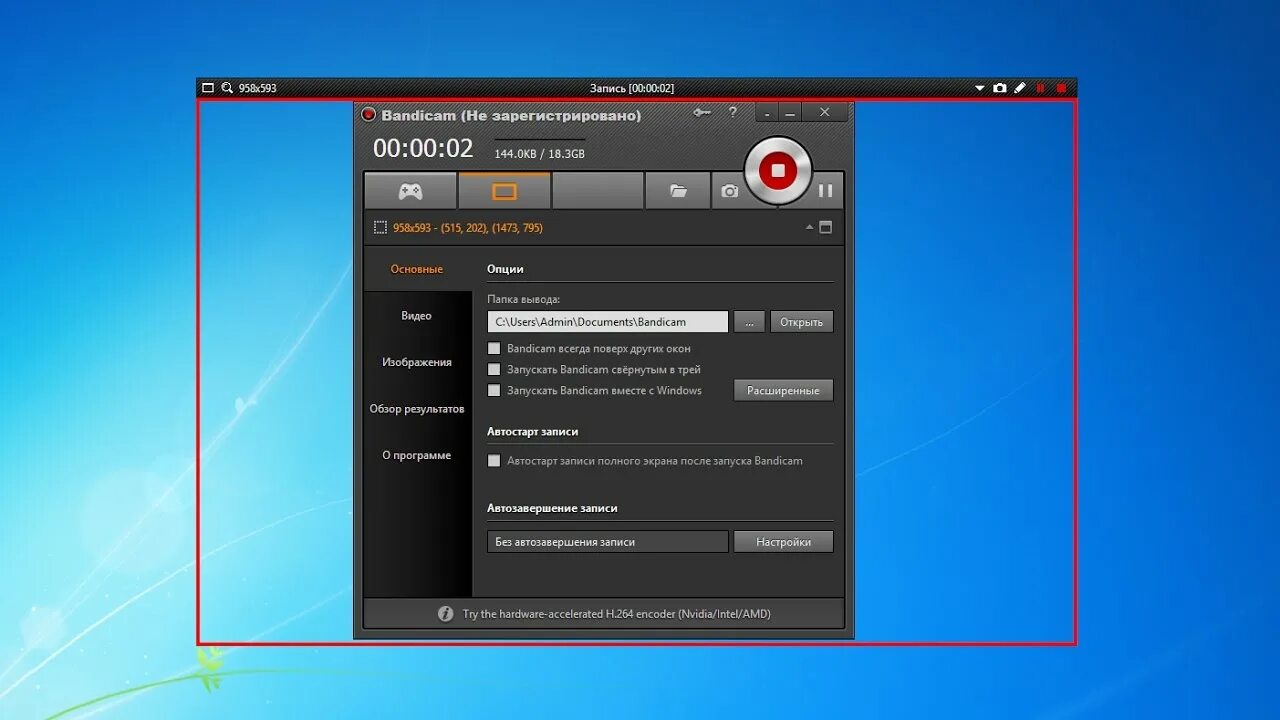Click the 00:00:02 recording timer
Viewport: 1280px width, 720px height.
click(423, 149)
